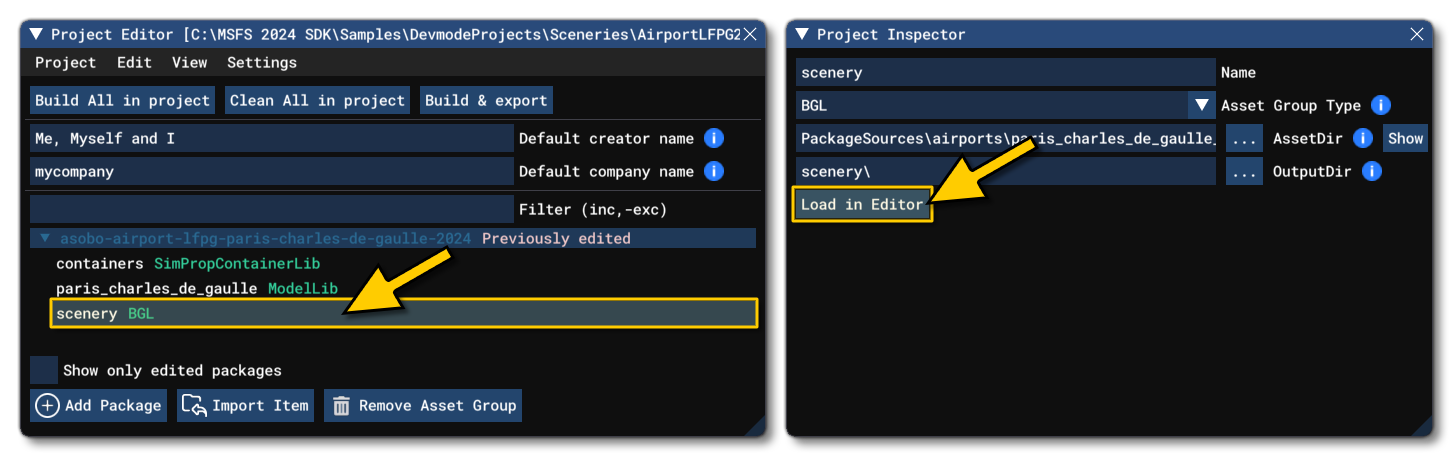Open the Asset Group Type dropdown
Screen dimensions: 1453x457
1200,106
